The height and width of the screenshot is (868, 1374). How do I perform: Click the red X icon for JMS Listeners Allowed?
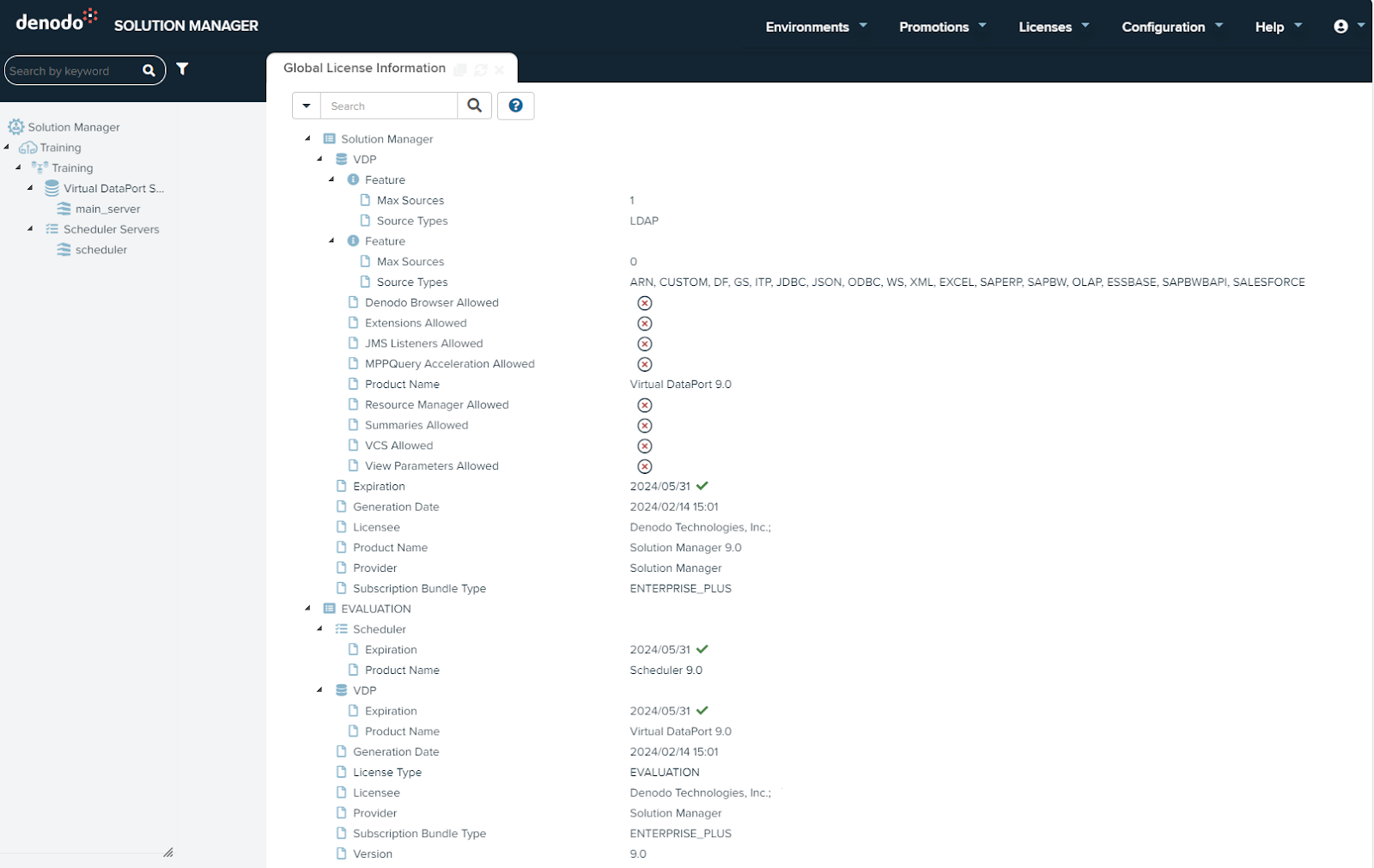coord(645,344)
